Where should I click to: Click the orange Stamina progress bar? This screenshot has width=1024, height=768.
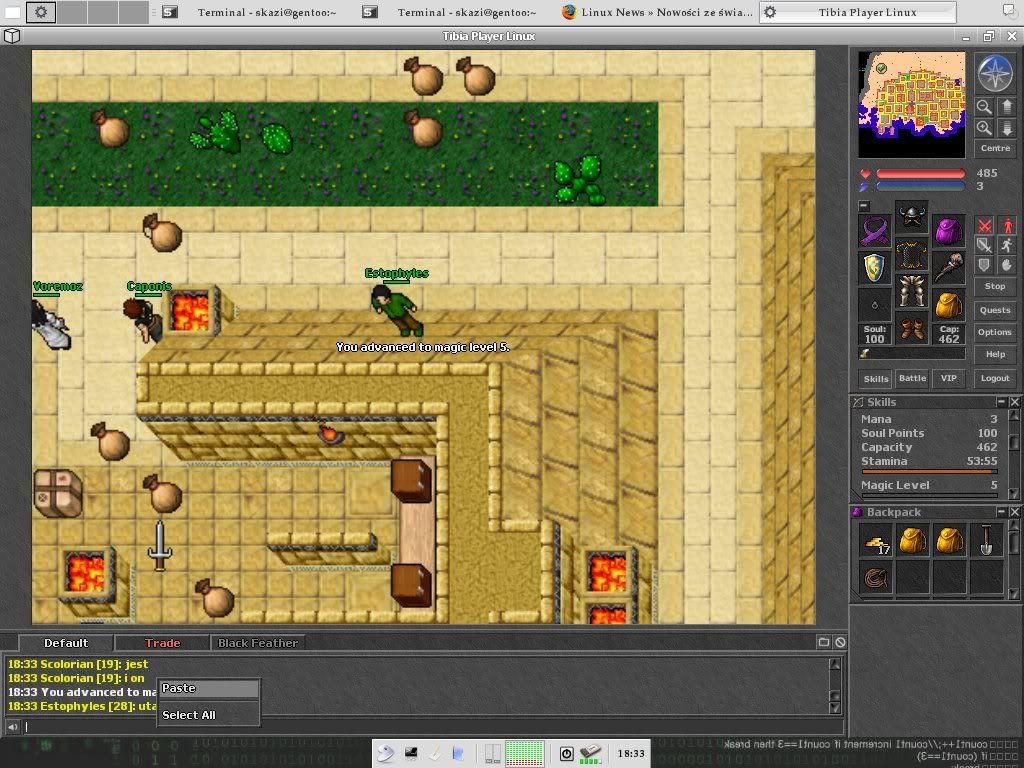[x=929, y=471]
